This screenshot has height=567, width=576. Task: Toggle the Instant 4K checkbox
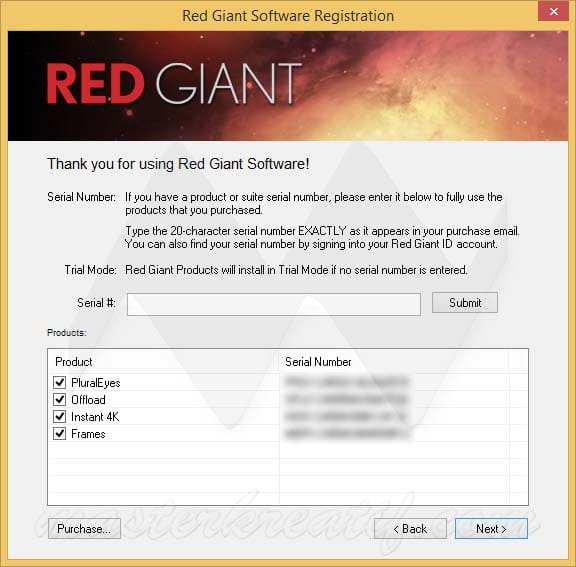60,416
